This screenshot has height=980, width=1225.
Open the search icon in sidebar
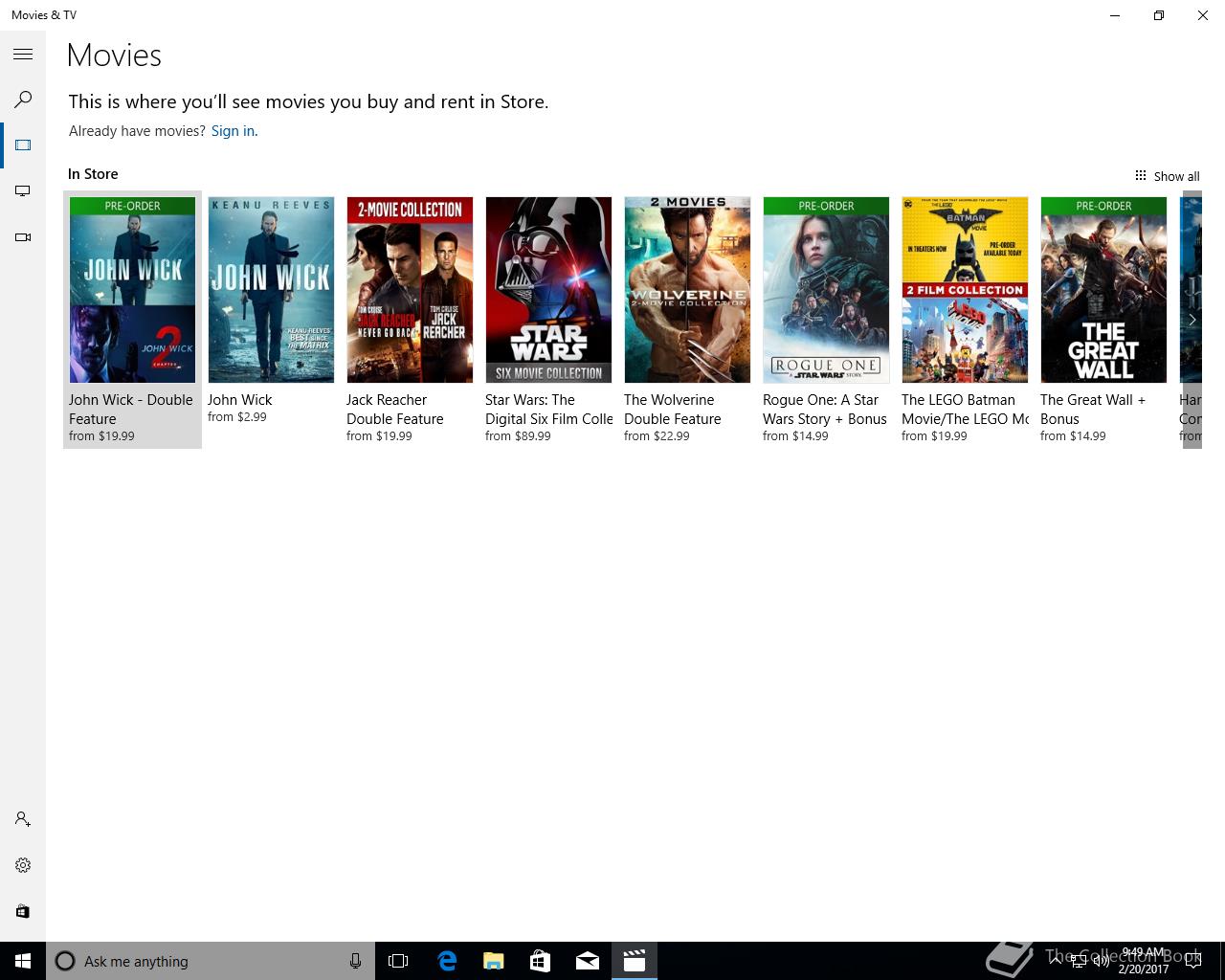23,100
